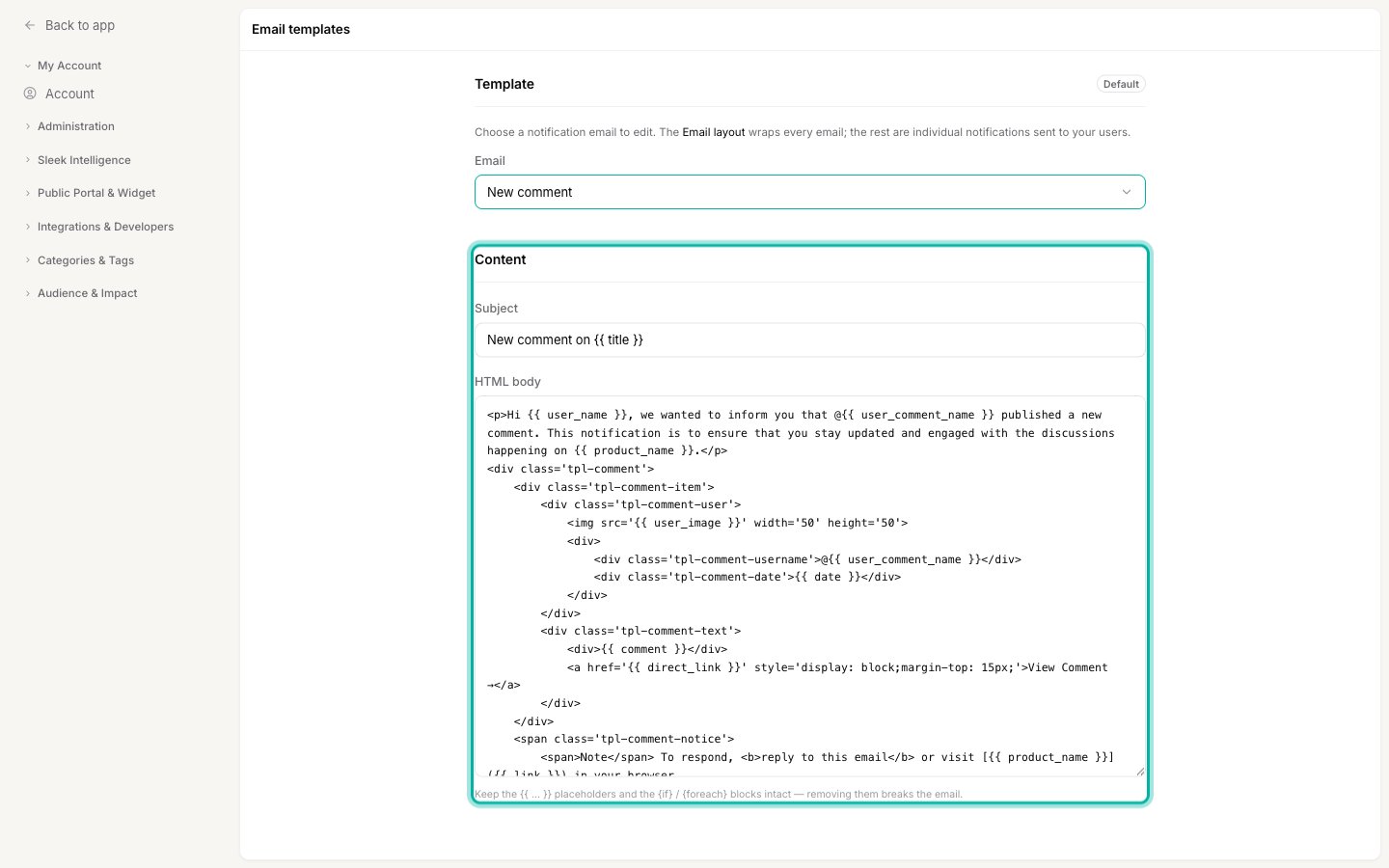
Task: Click the Content section heading
Action: [x=500, y=259]
